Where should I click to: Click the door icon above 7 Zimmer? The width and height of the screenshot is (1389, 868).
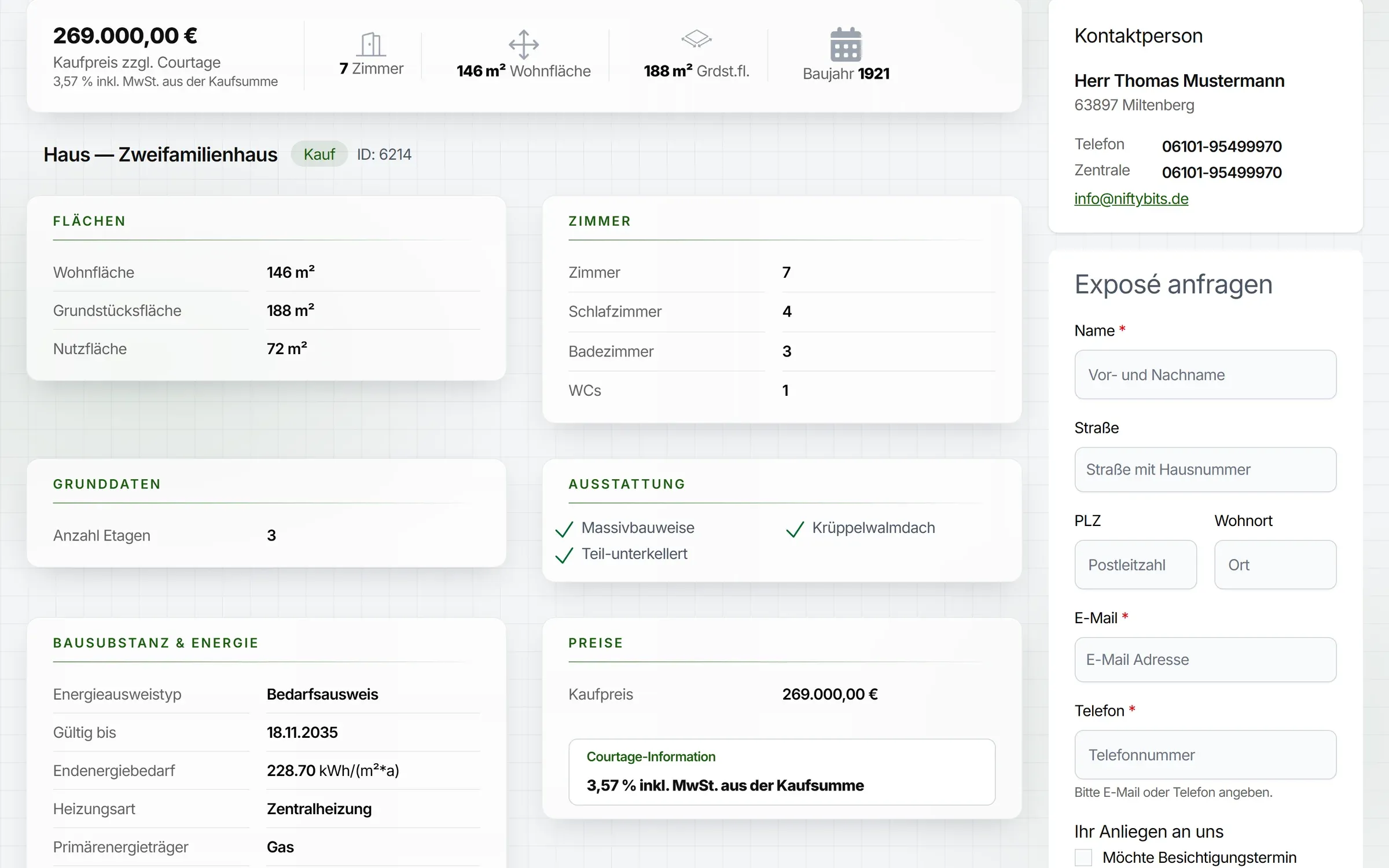371,44
